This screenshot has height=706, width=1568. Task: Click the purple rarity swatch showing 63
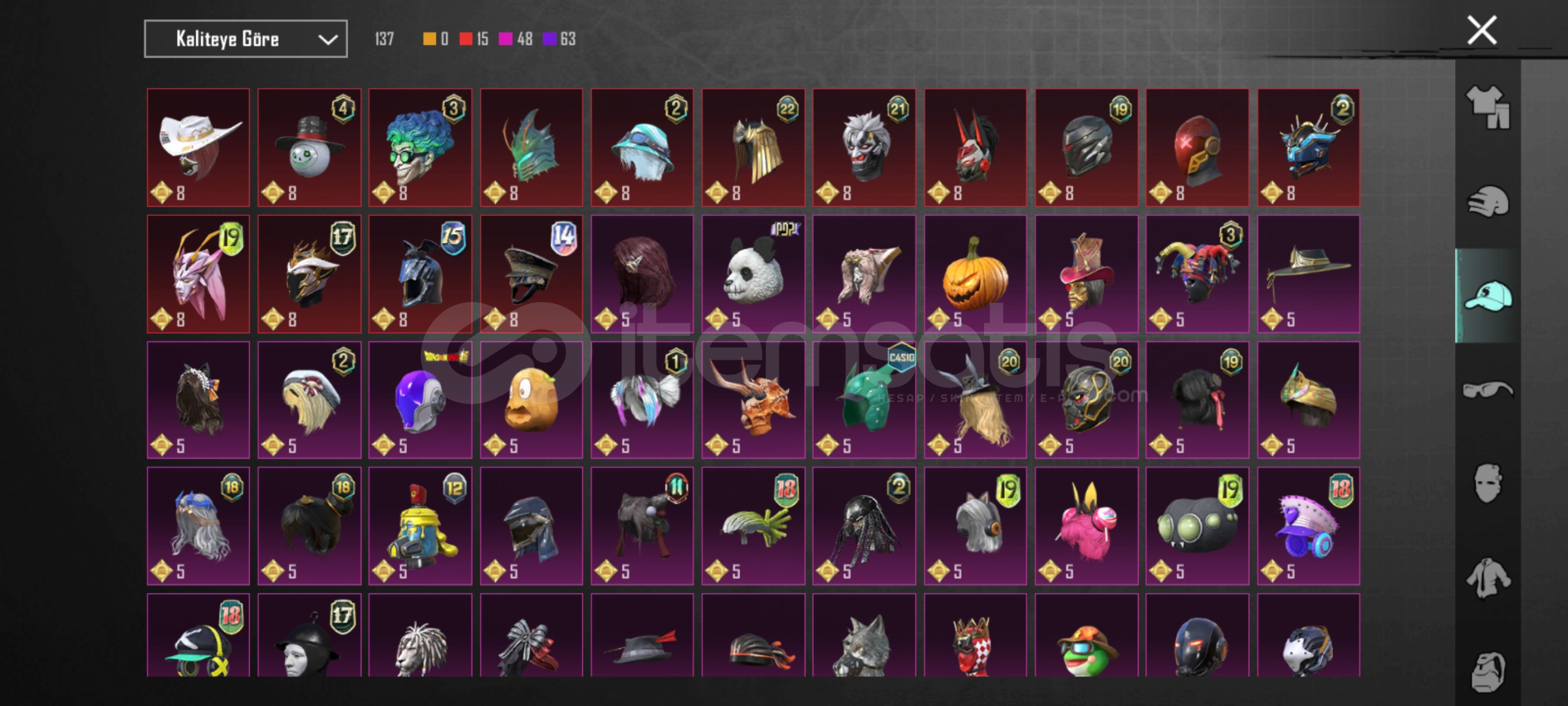[549, 39]
